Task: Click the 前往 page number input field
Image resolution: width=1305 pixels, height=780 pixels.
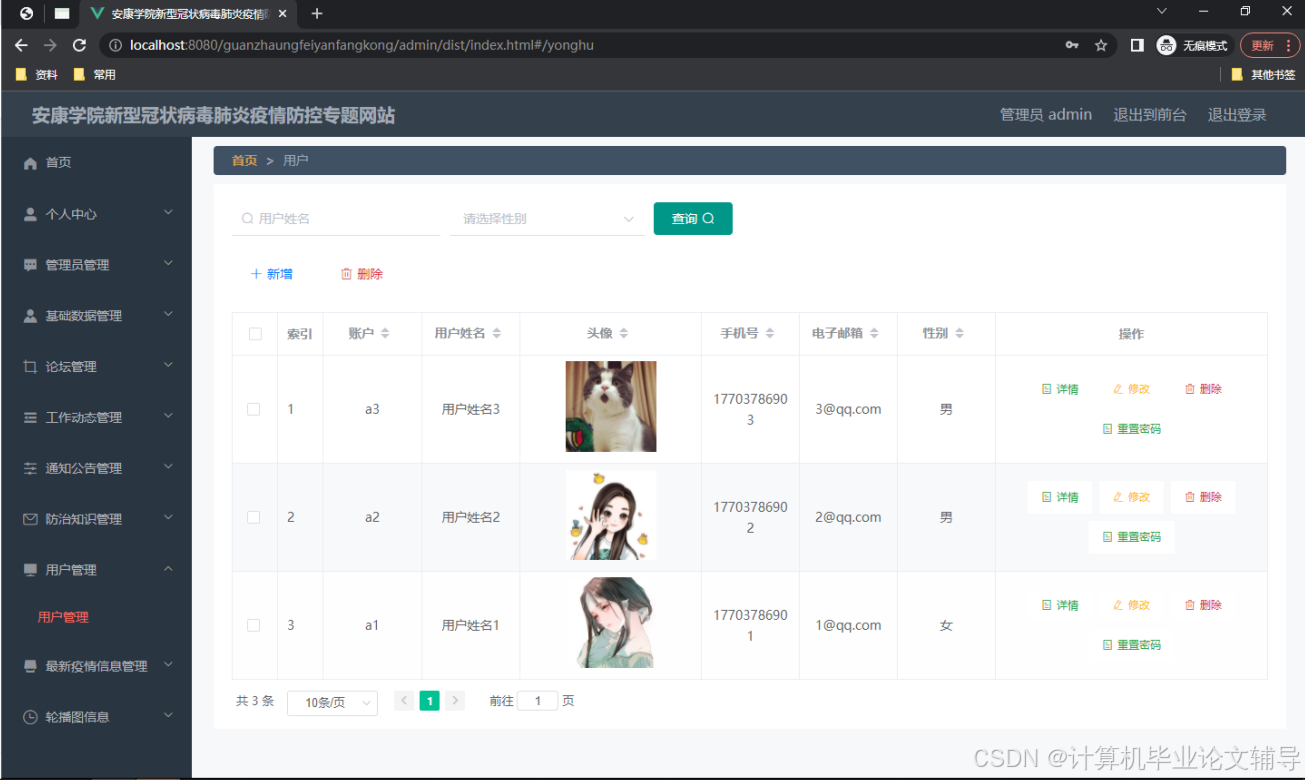Action: click(537, 701)
